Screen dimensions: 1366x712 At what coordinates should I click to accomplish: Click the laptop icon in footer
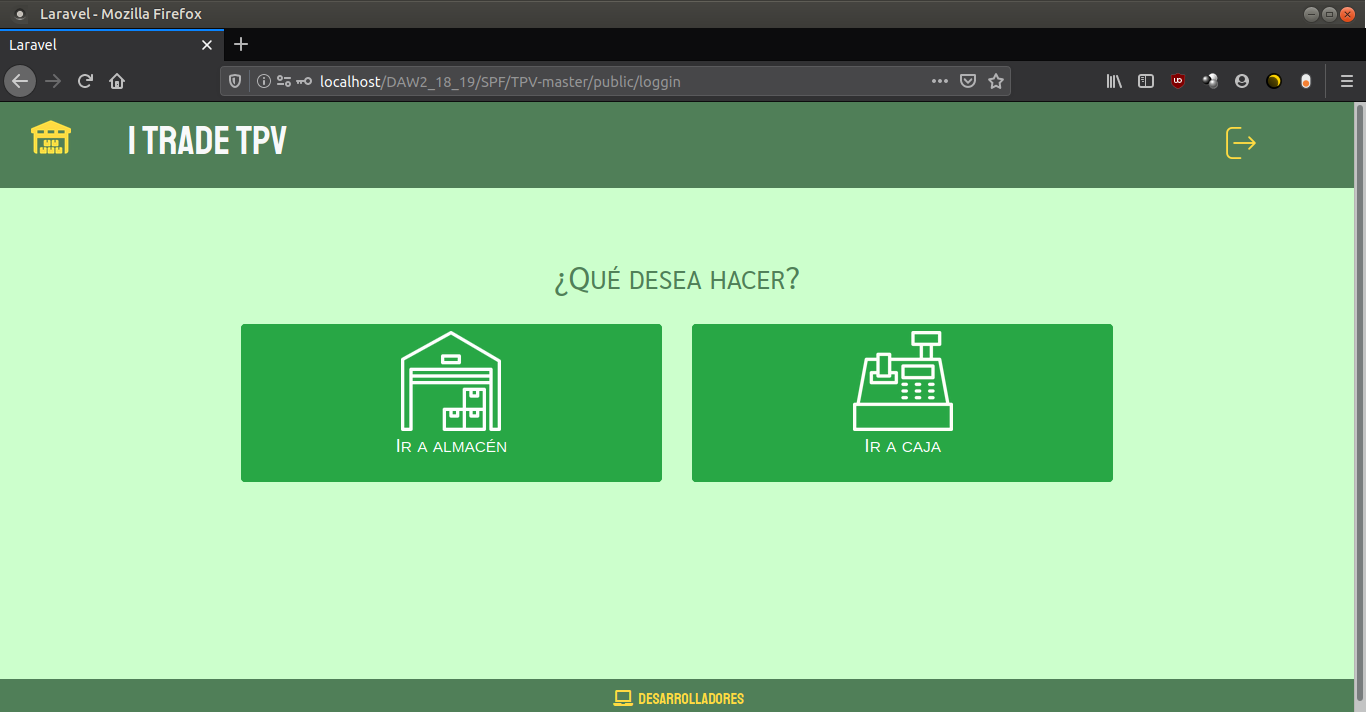(622, 698)
